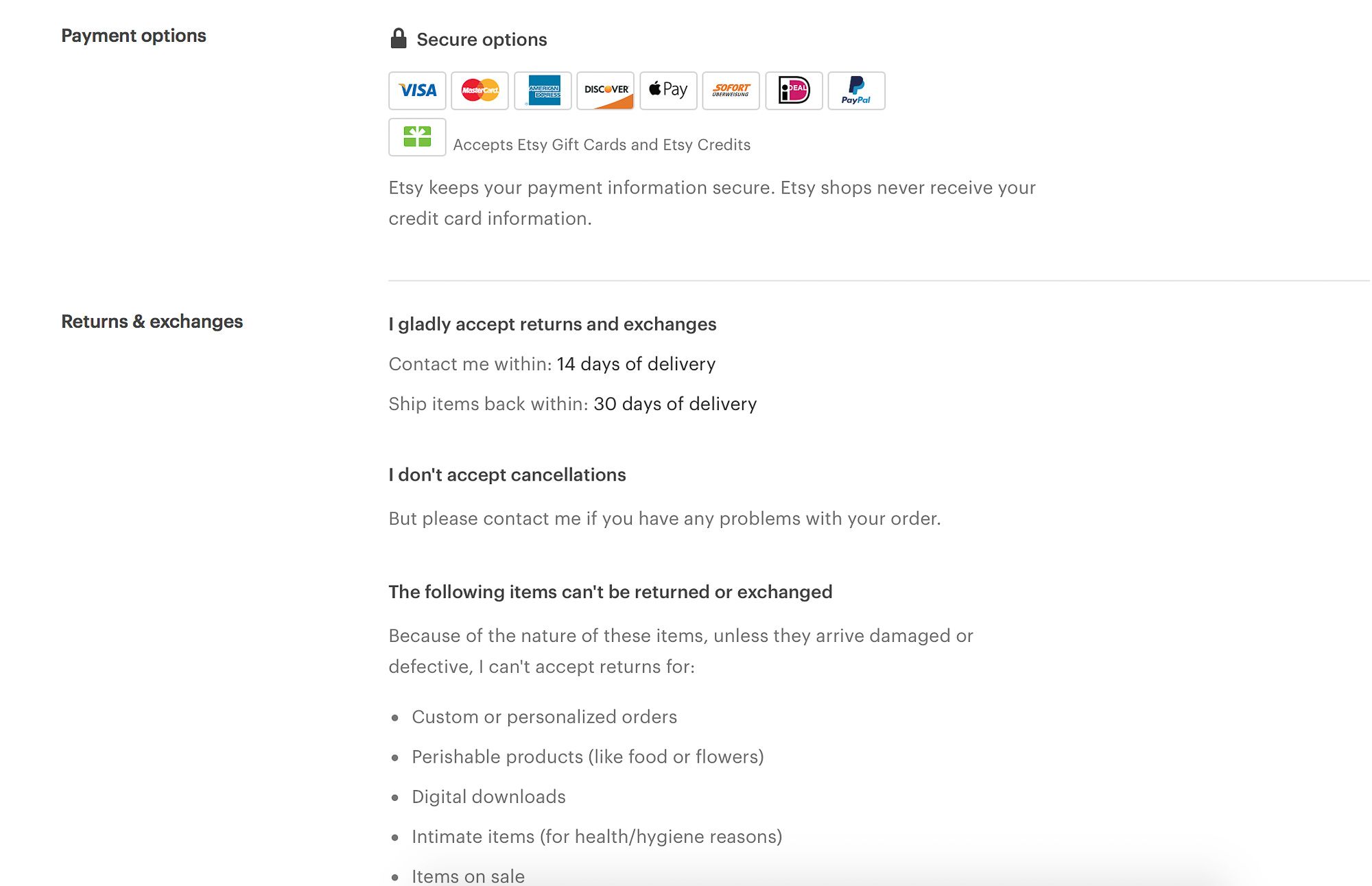Click the lock icon beside Secure options
This screenshot has height=886, width=1372.
click(x=397, y=38)
